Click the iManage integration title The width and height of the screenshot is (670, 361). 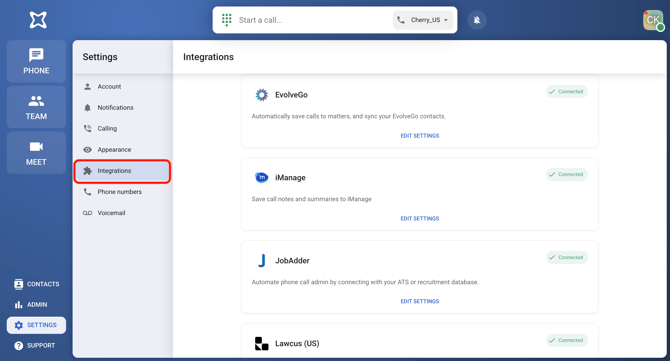[x=290, y=178]
